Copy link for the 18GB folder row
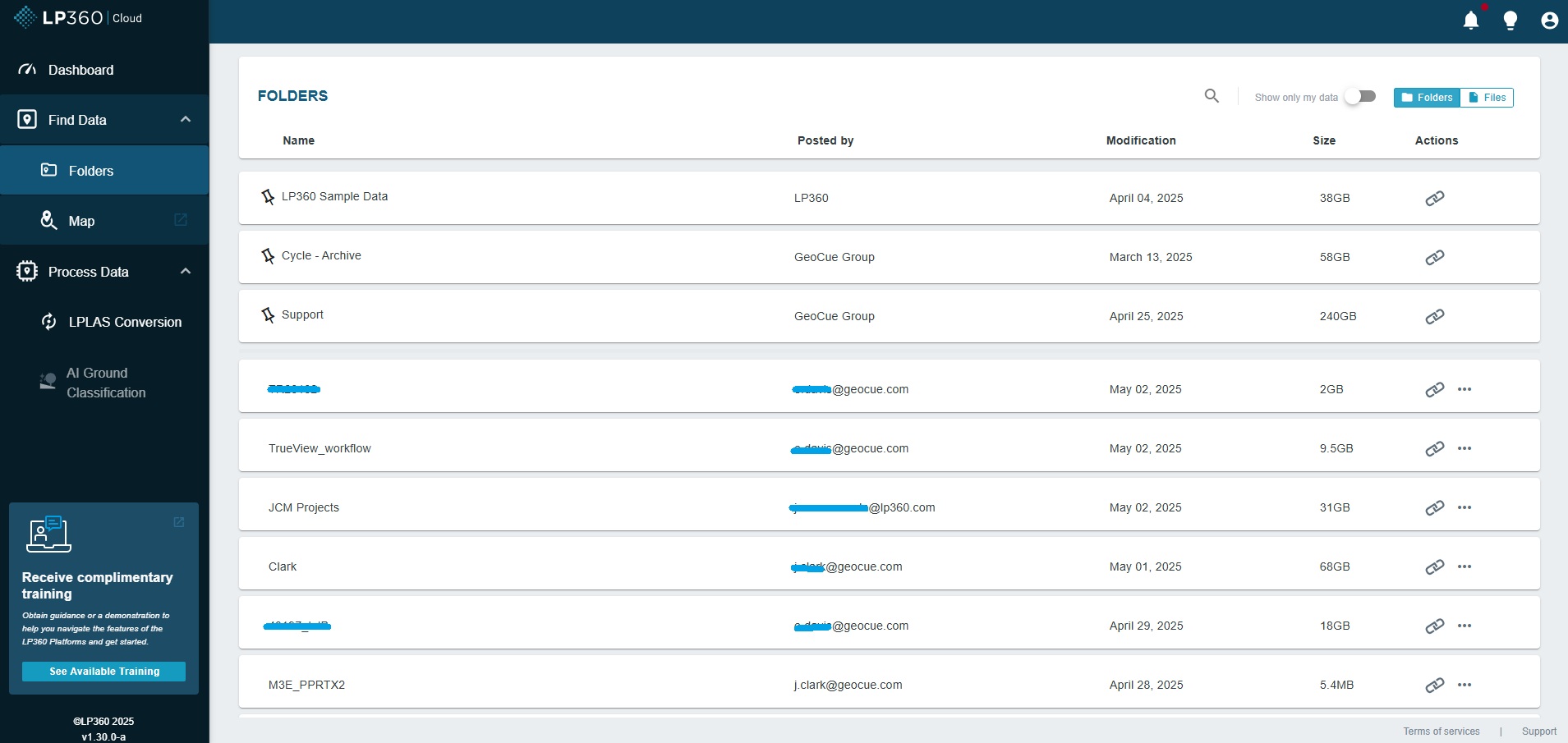The width and height of the screenshot is (1568, 743). (x=1435, y=626)
